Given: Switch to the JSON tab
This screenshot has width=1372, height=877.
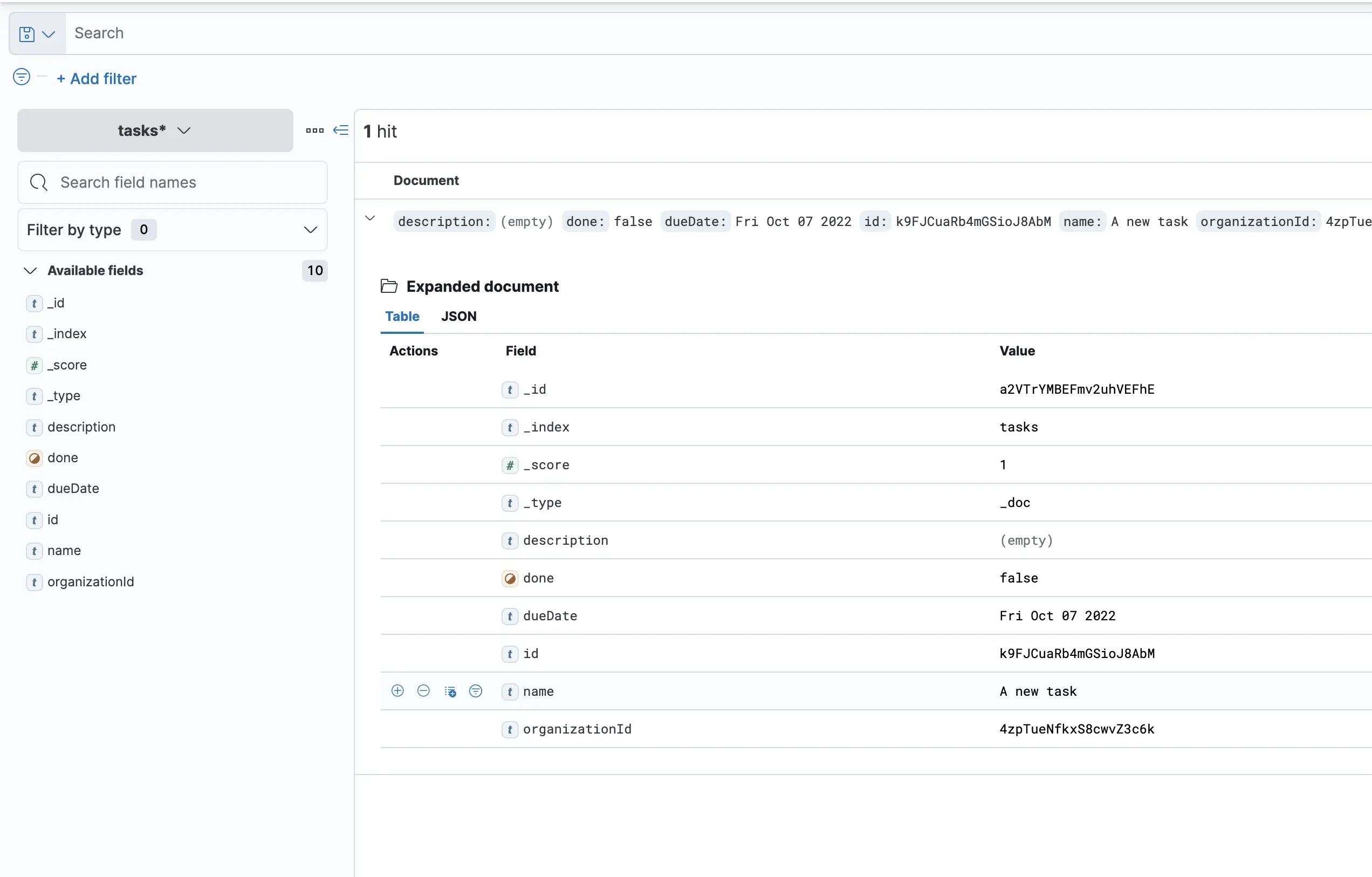Looking at the screenshot, I should coord(458,316).
